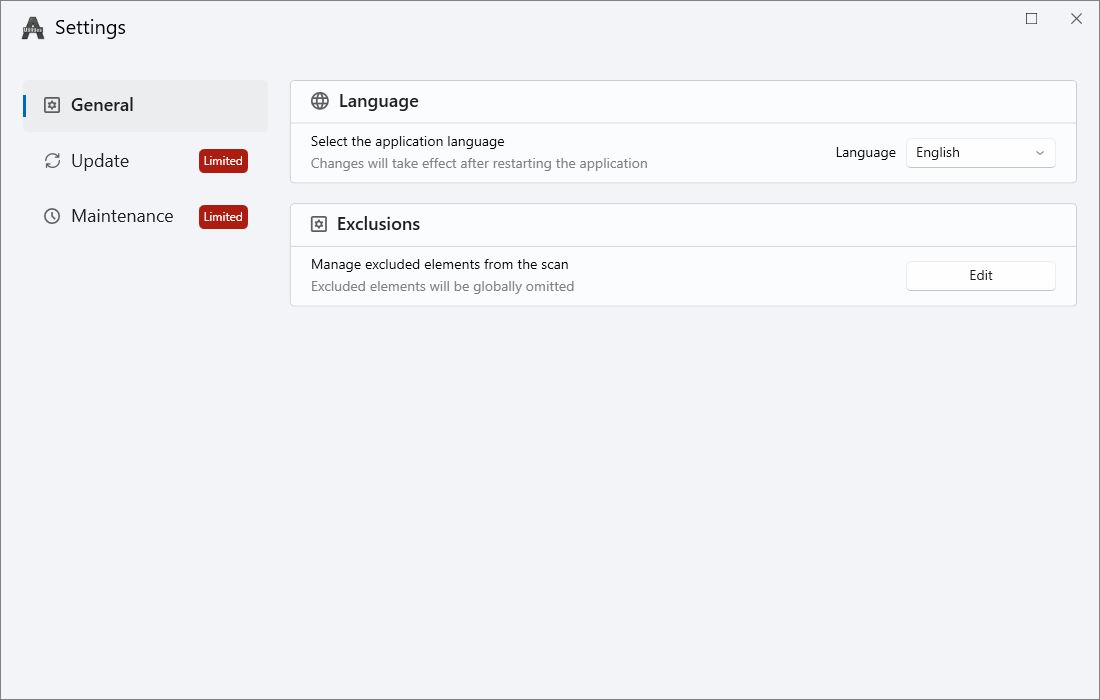Switch to the Maintenance settings tab
Image resolution: width=1100 pixels, height=700 pixels.
point(145,216)
